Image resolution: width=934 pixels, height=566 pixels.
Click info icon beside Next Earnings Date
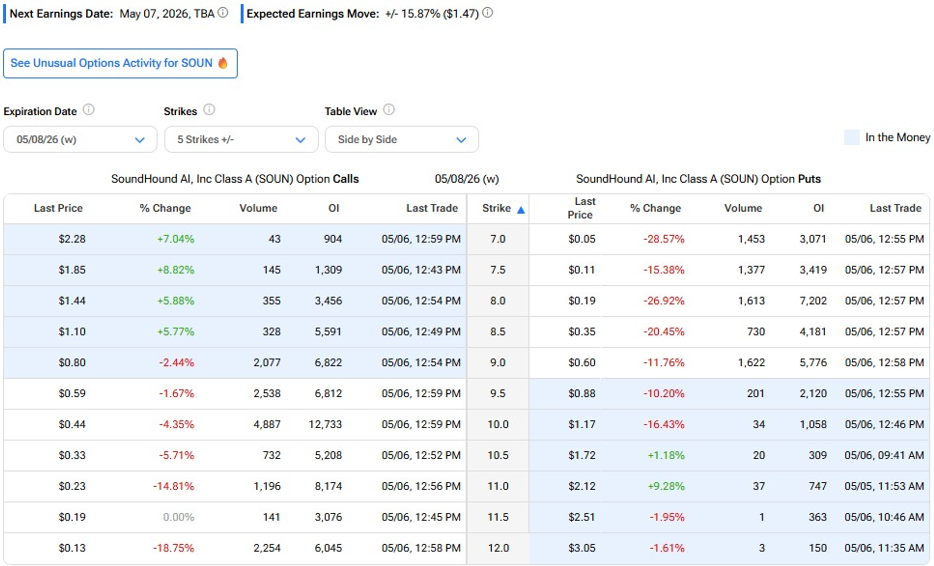(223, 13)
